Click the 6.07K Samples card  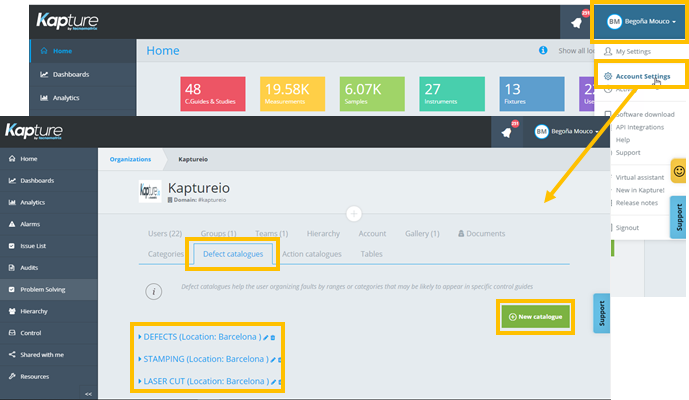click(372, 94)
